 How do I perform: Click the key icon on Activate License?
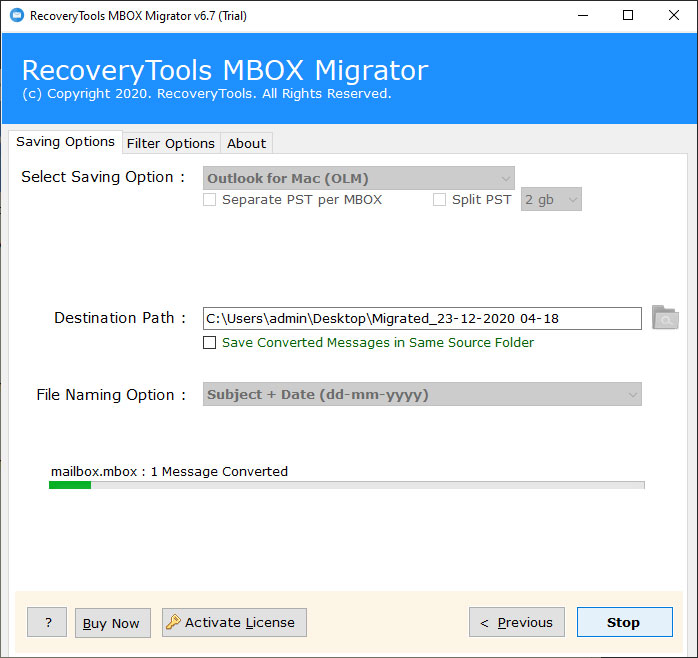pos(173,622)
